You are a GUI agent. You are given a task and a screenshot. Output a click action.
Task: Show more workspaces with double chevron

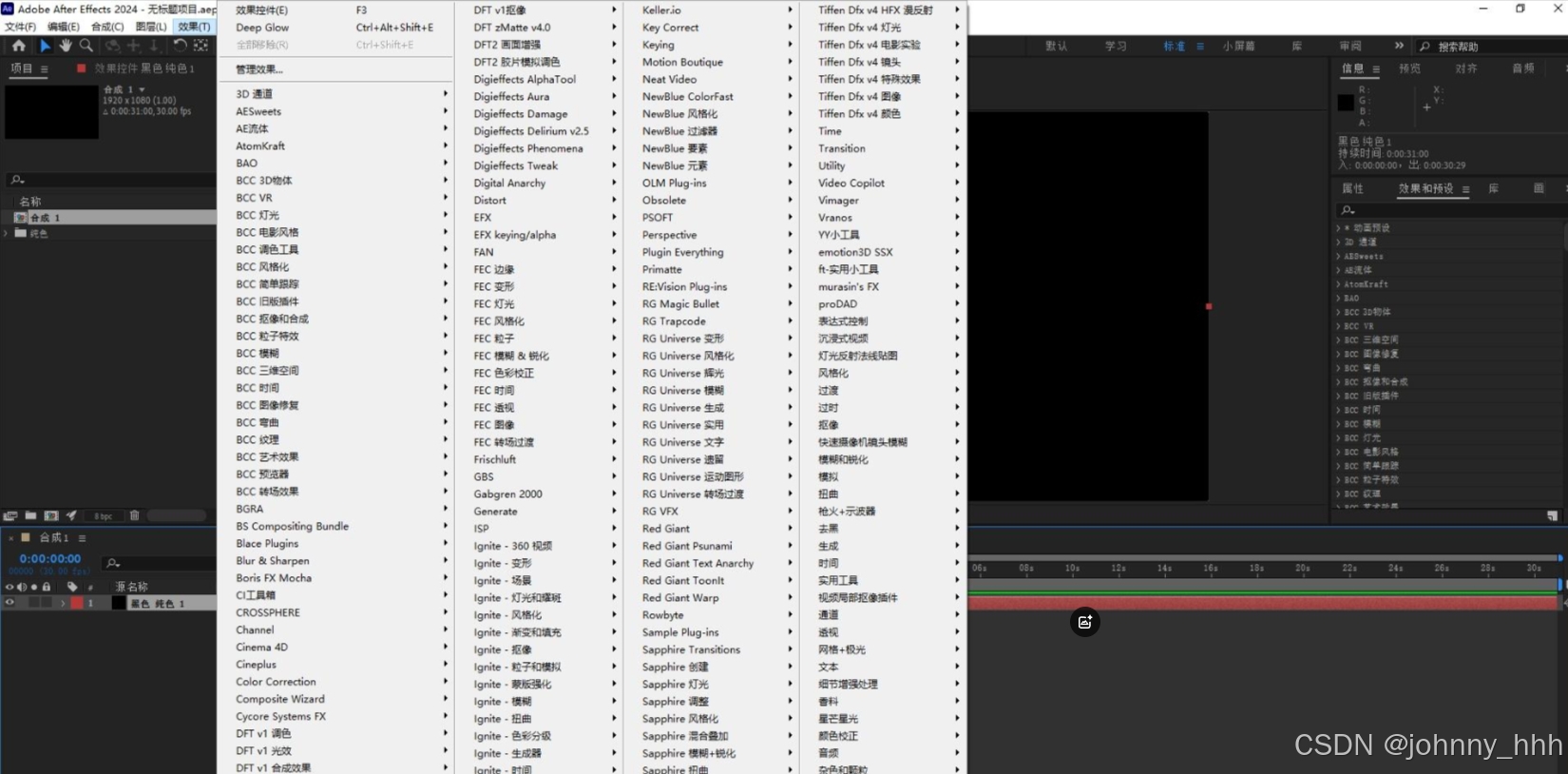pos(1399,46)
